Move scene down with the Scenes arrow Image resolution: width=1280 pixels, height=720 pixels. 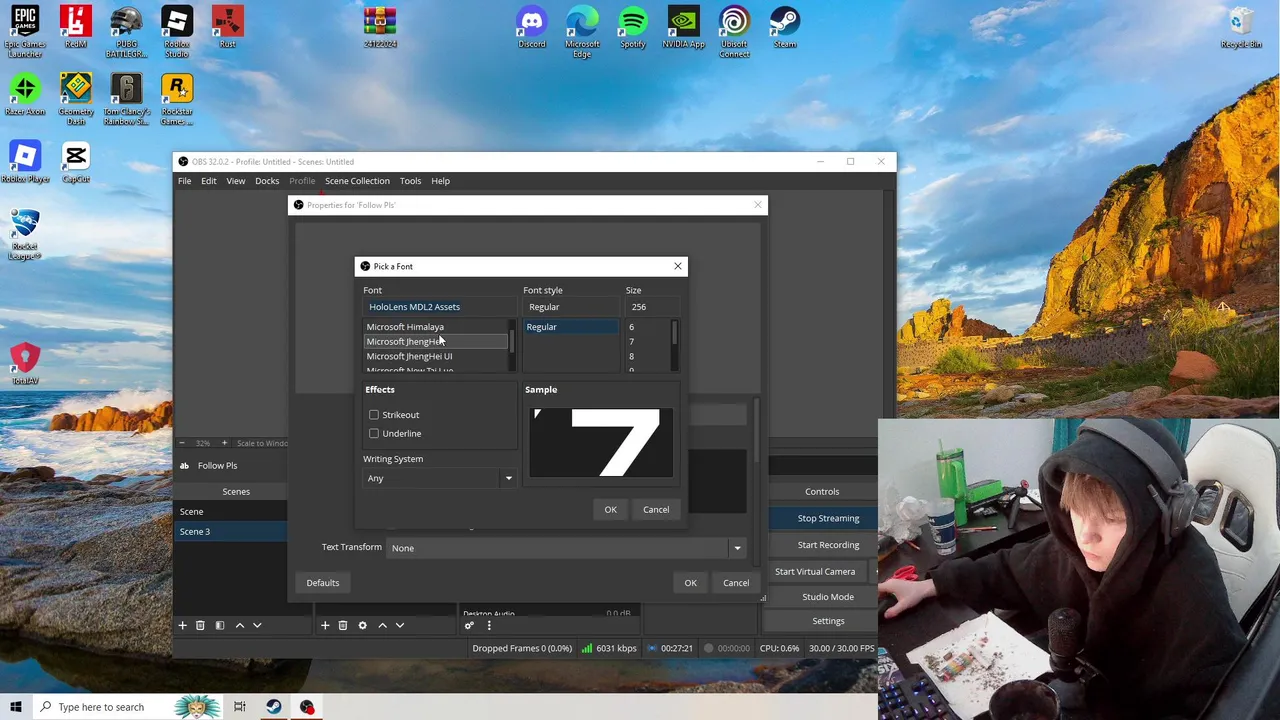[257, 625]
